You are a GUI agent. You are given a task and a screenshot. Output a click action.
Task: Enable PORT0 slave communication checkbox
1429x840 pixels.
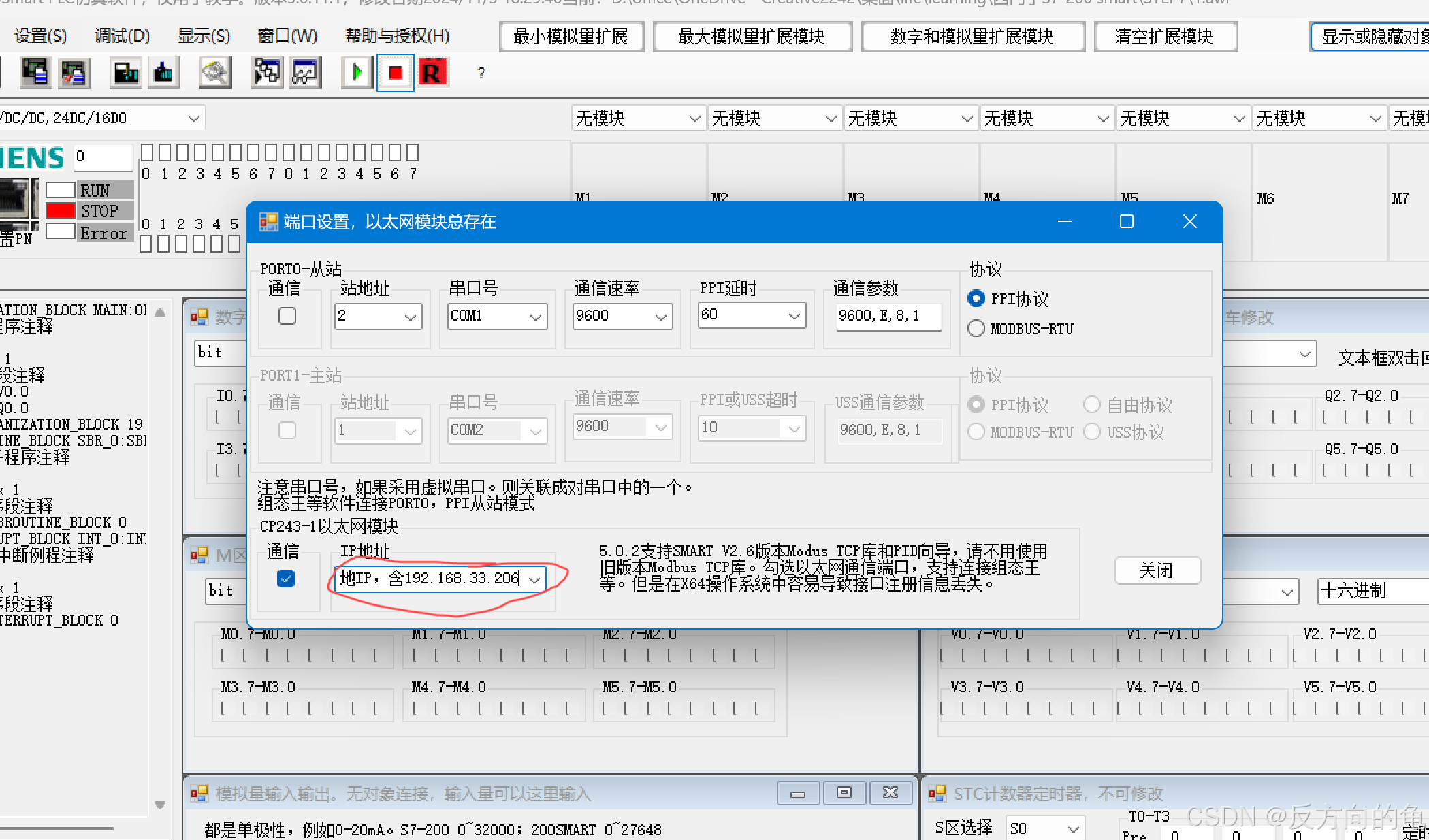(287, 316)
